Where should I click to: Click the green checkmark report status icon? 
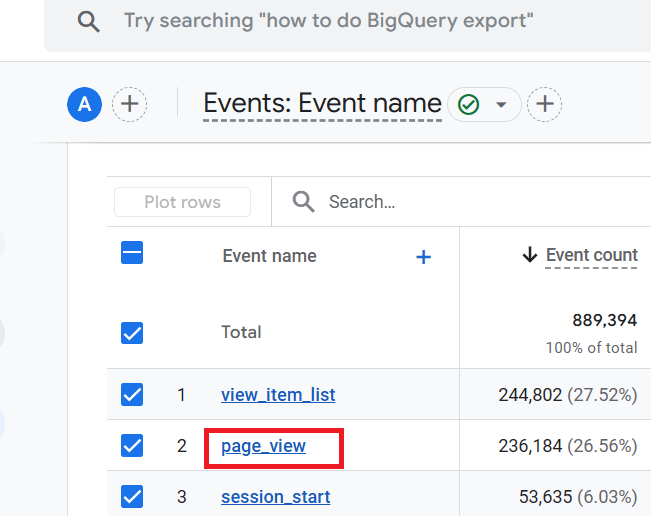468,104
